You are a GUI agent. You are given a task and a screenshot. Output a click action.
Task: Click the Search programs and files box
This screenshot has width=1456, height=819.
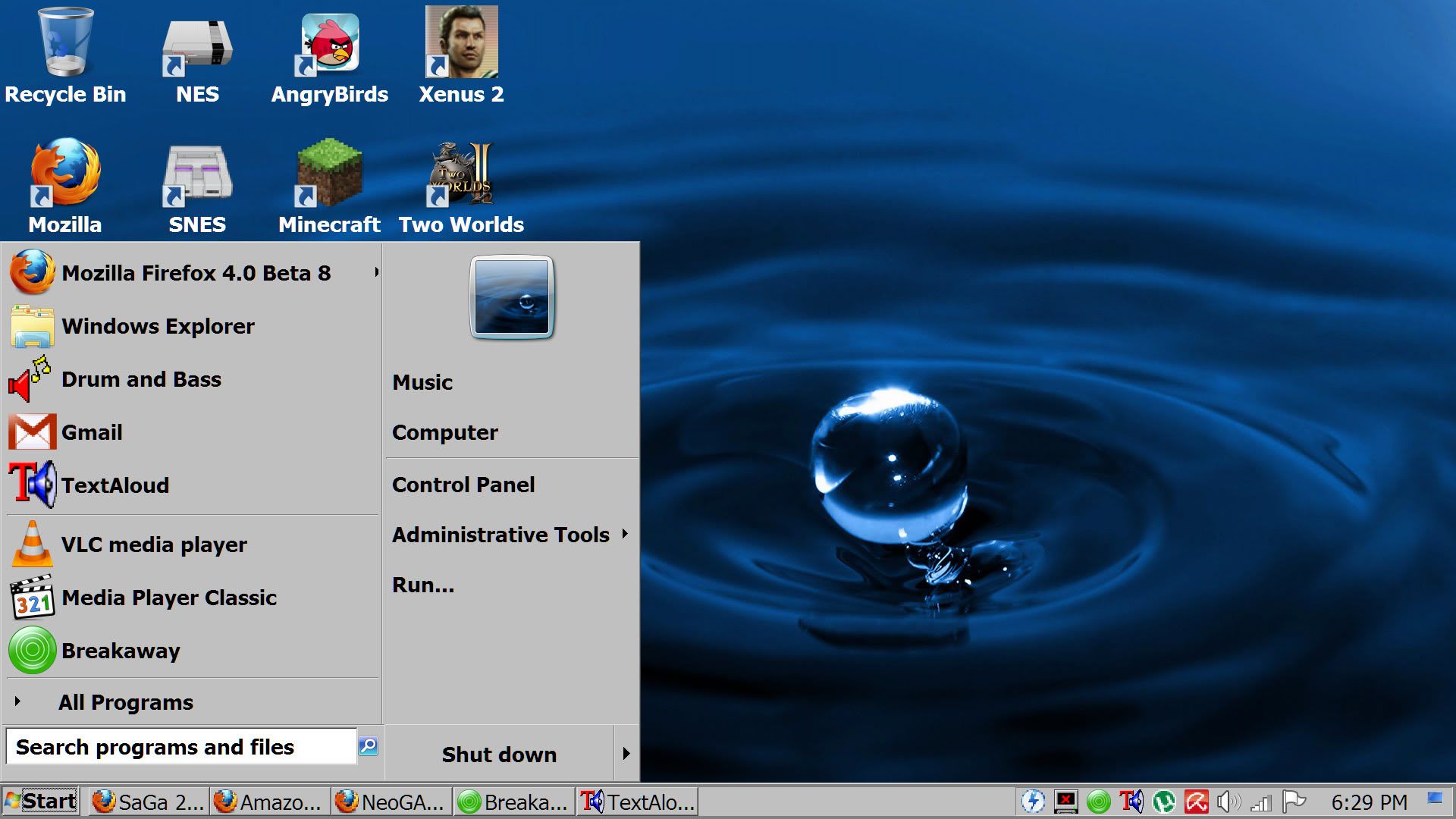[181, 747]
